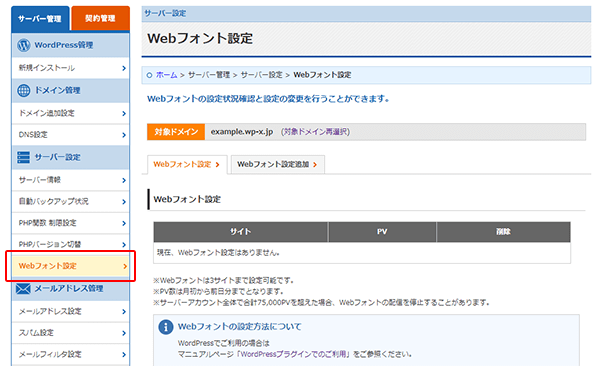600x366 pixels.
Task: Click the PV table column header
Action: (382, 232)
